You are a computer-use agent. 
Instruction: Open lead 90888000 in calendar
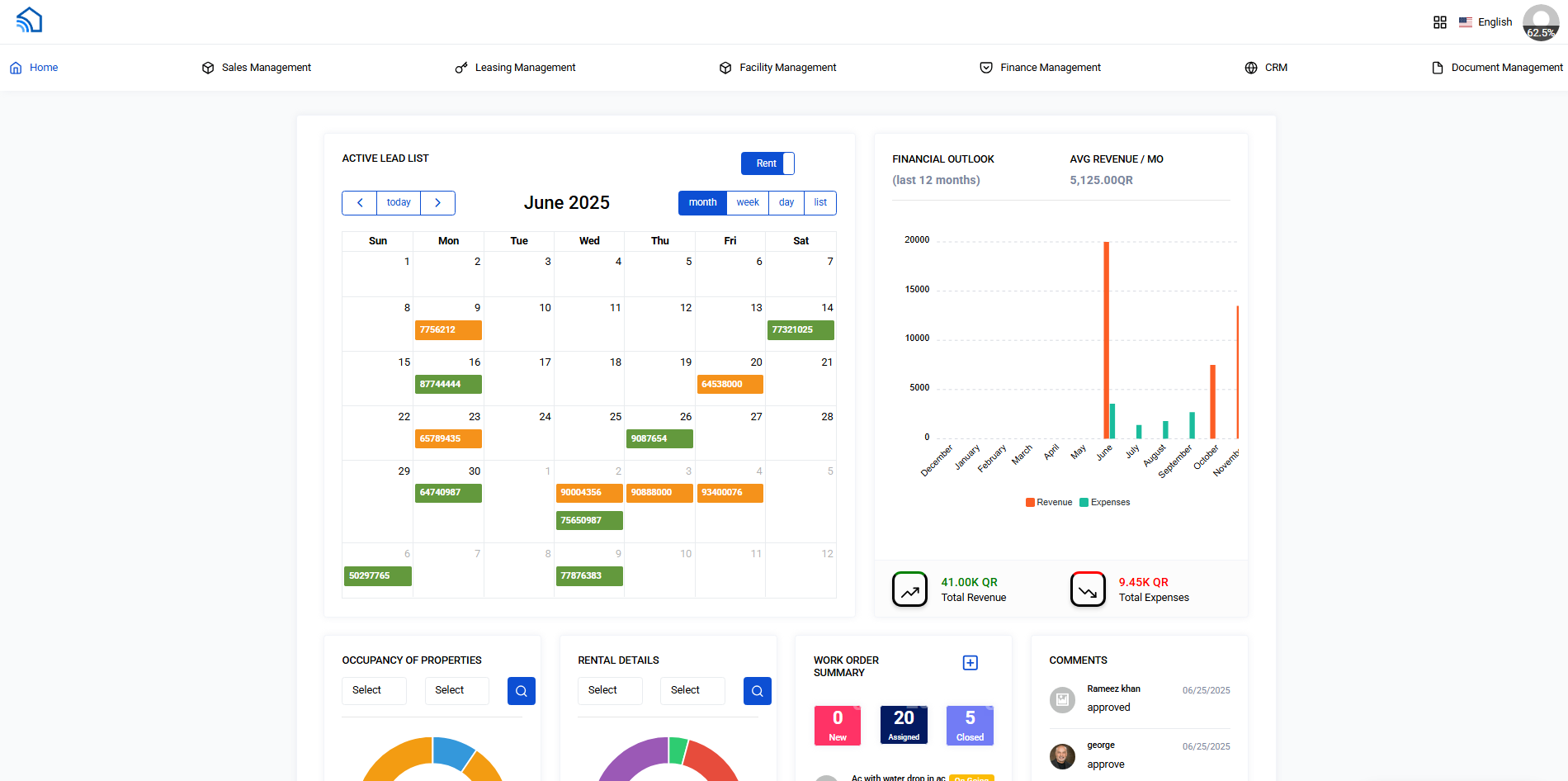[x=659, y=493]
